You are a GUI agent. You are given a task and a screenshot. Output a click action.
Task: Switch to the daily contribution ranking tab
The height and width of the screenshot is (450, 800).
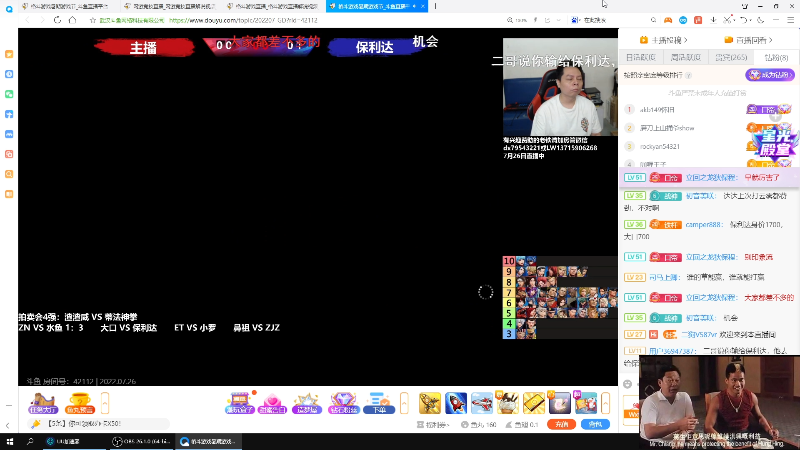point(640,57)
